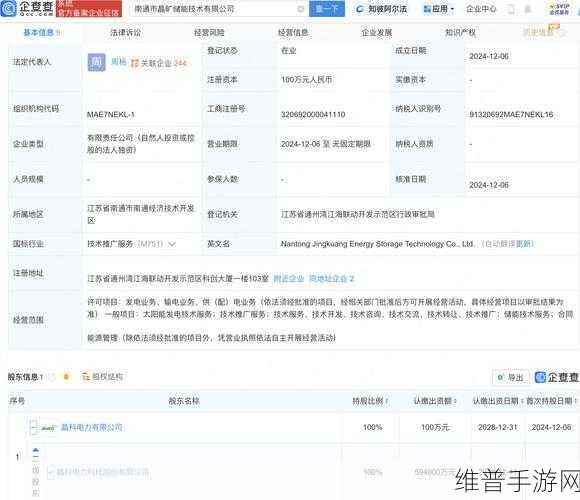Image resolution: width=580 pixels, height=500 pixels.
Task: Click the Qichacha logo in the header
Action: point(27,8)
